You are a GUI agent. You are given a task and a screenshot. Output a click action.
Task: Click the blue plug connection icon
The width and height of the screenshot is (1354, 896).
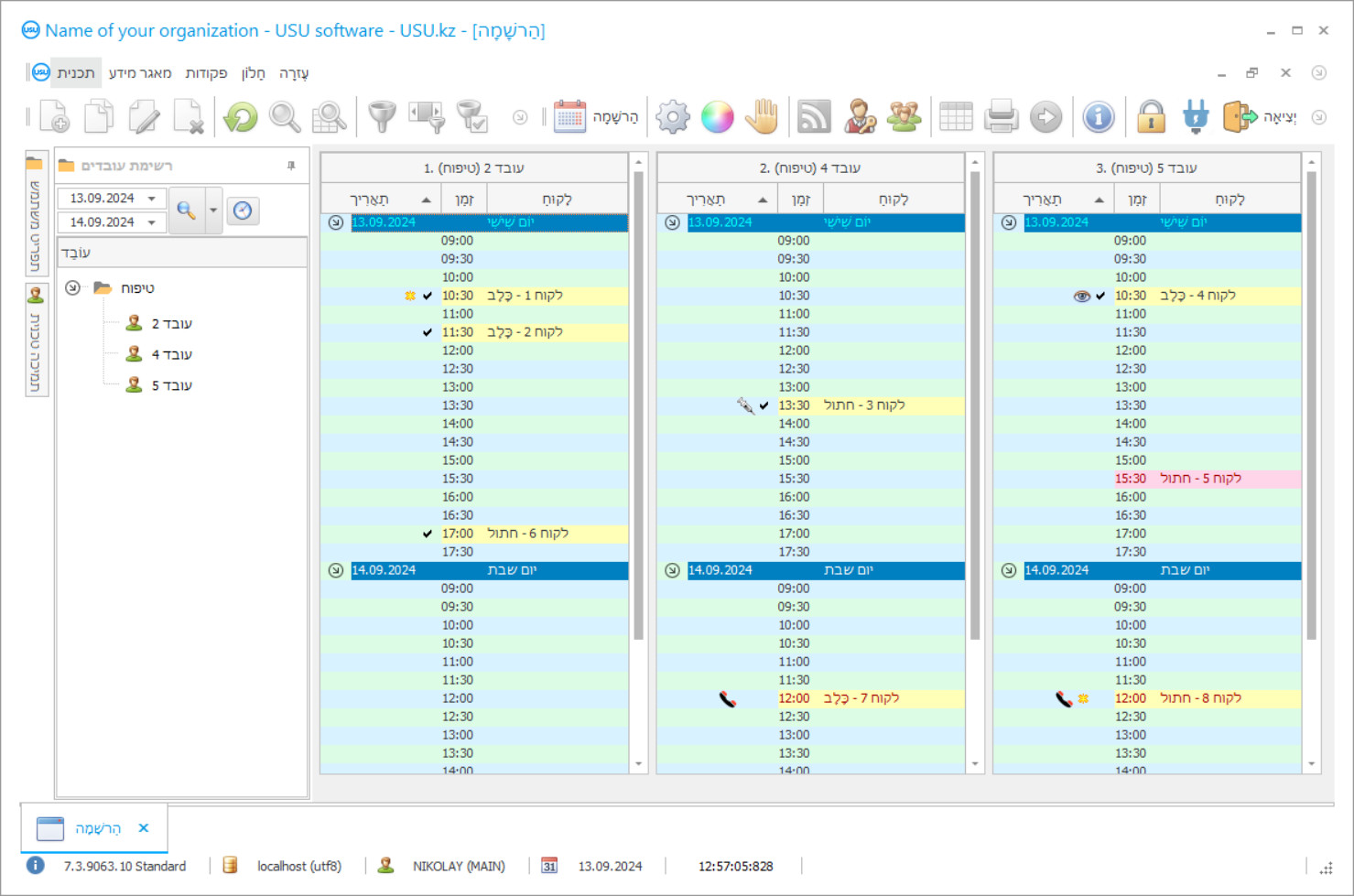tap(1196, 117)
